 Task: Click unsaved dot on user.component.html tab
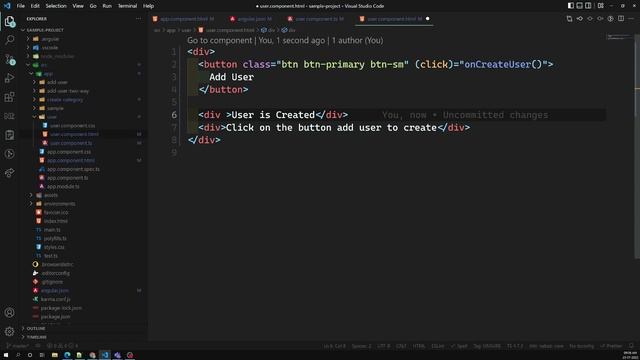click(x=427, y=19)
